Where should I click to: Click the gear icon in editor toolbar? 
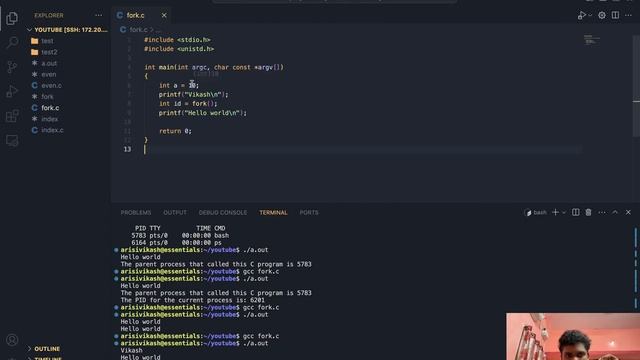602,15
